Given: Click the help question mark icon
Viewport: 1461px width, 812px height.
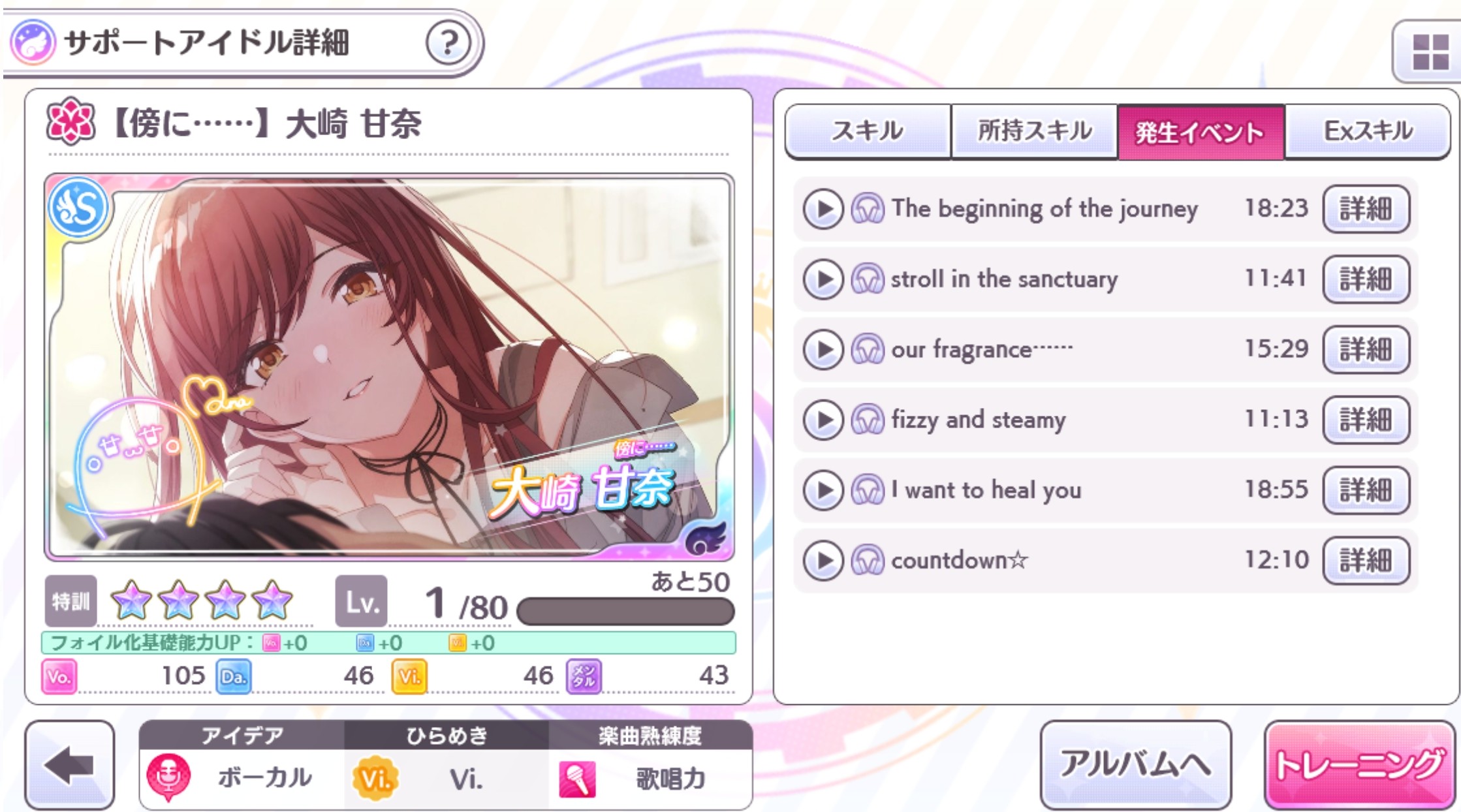Looking at the screenshot, I should 448,43.
